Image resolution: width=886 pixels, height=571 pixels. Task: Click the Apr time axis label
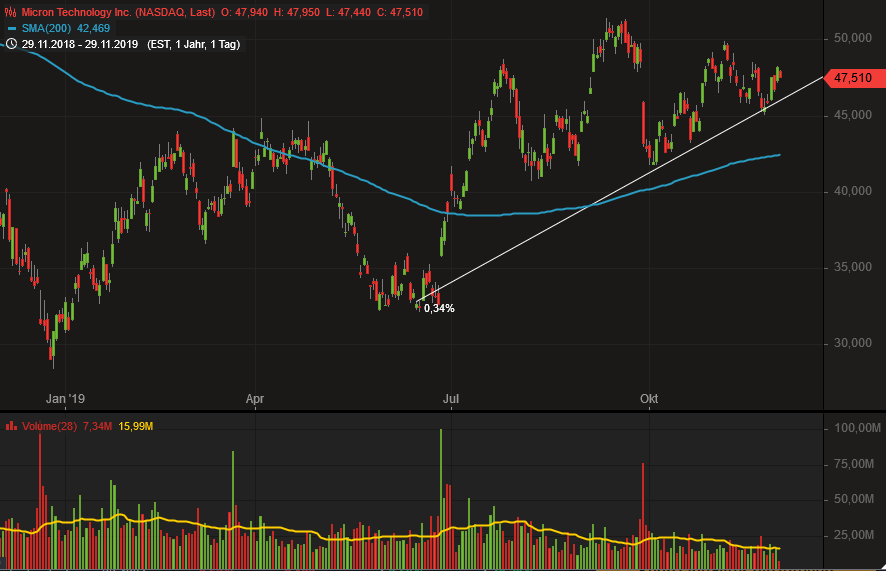pos(255,399)
